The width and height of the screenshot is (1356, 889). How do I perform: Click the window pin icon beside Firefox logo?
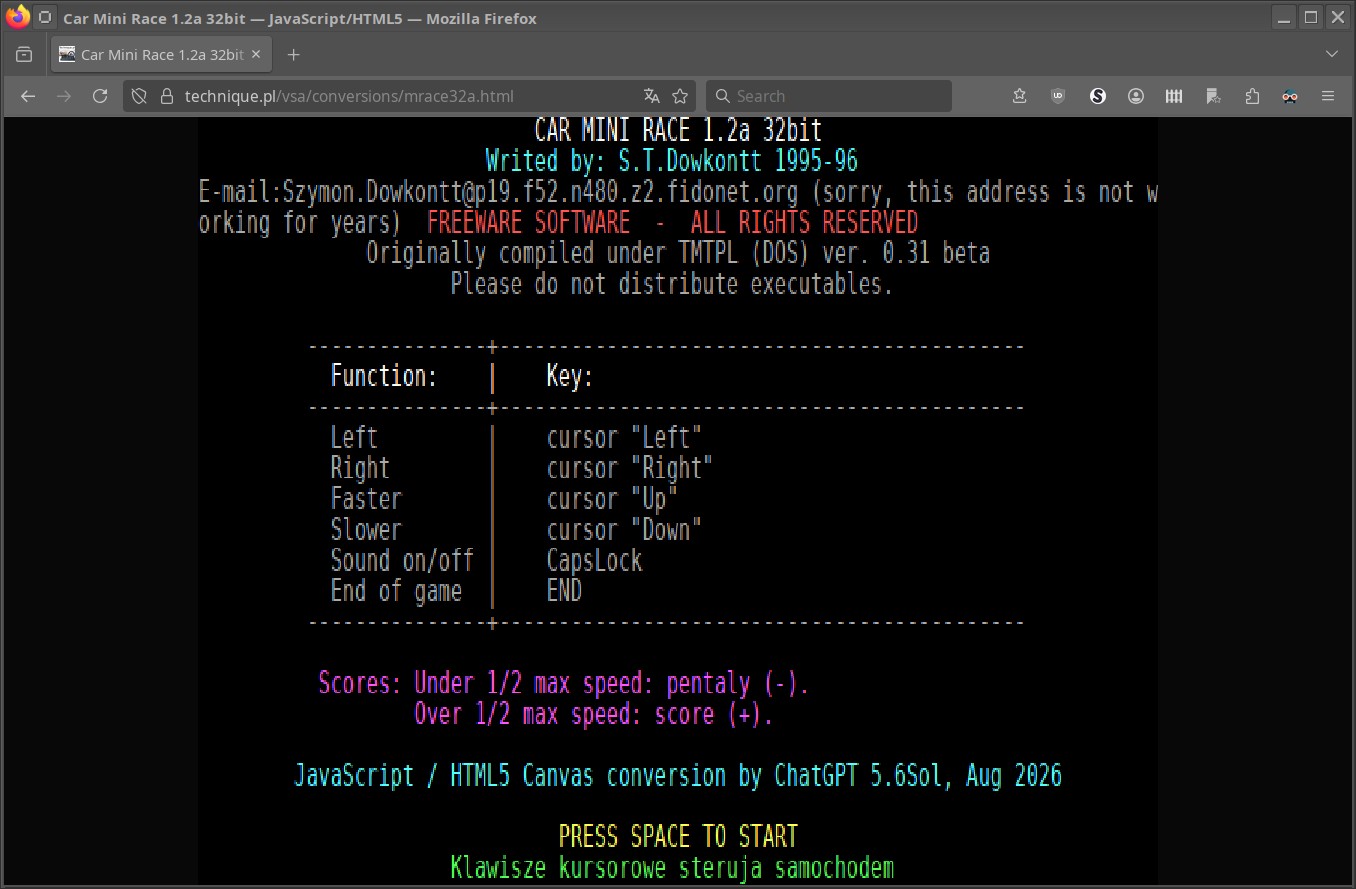(45, 18)
